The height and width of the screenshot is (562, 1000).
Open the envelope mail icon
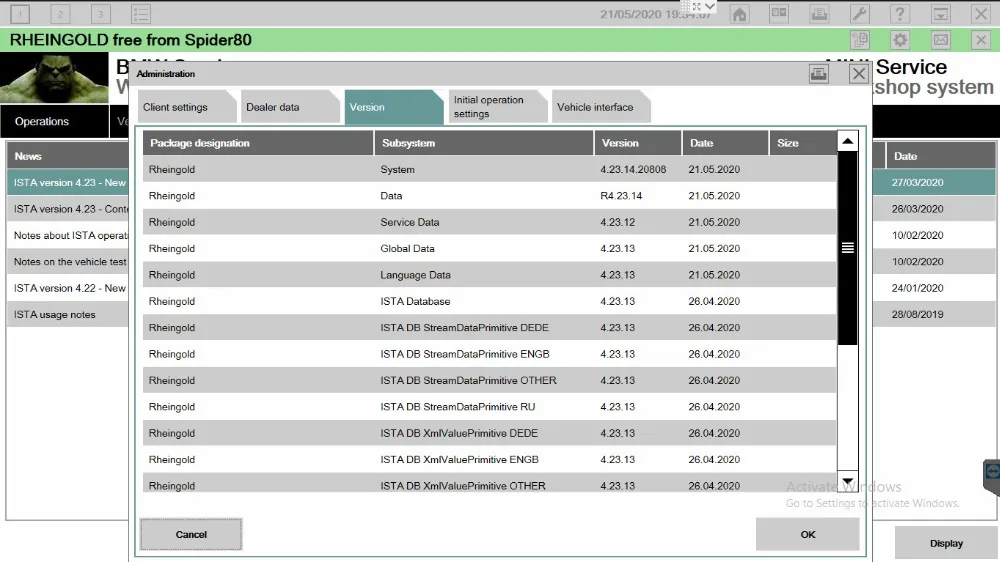coord(941,40)
